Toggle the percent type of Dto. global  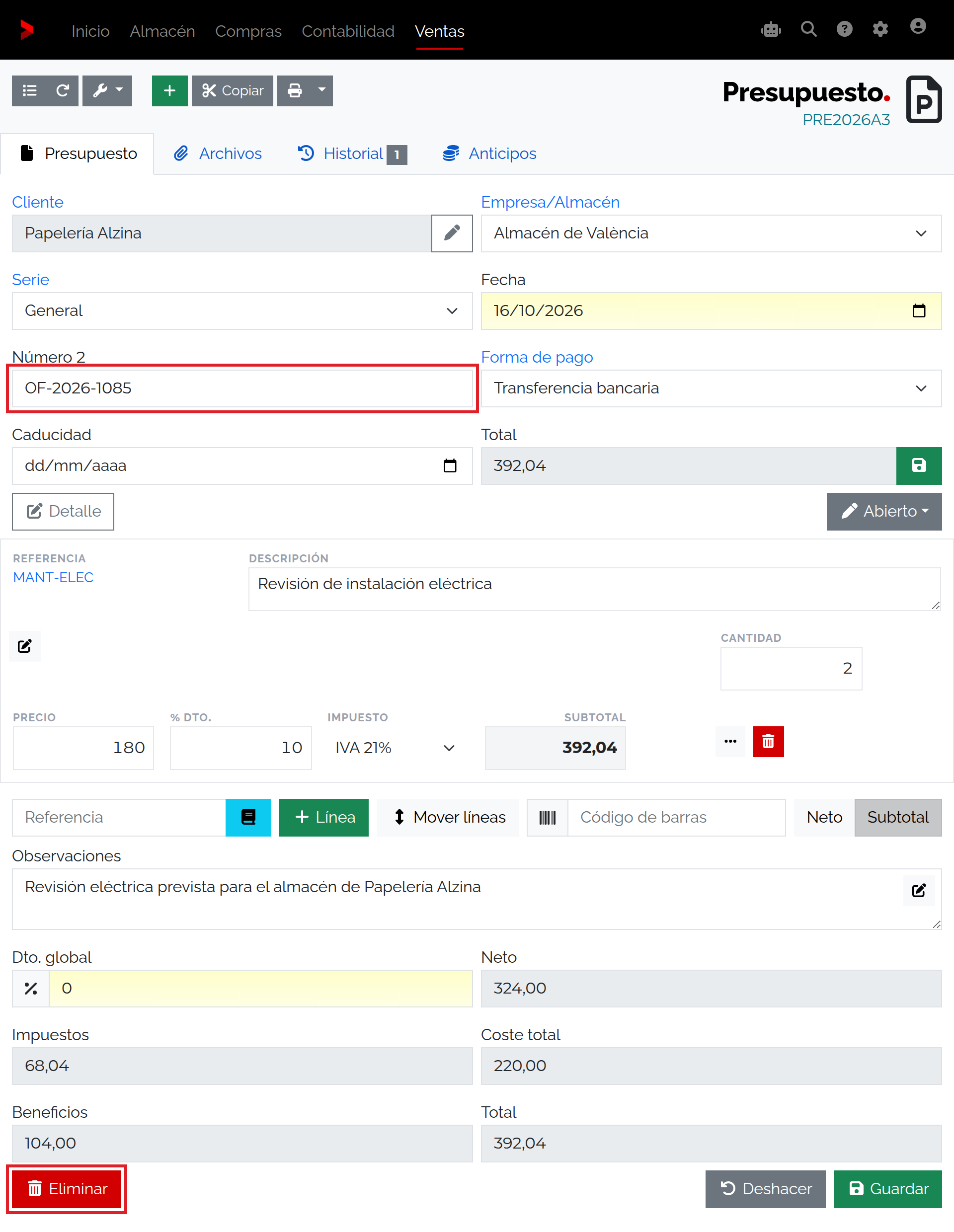pos(30,988)
